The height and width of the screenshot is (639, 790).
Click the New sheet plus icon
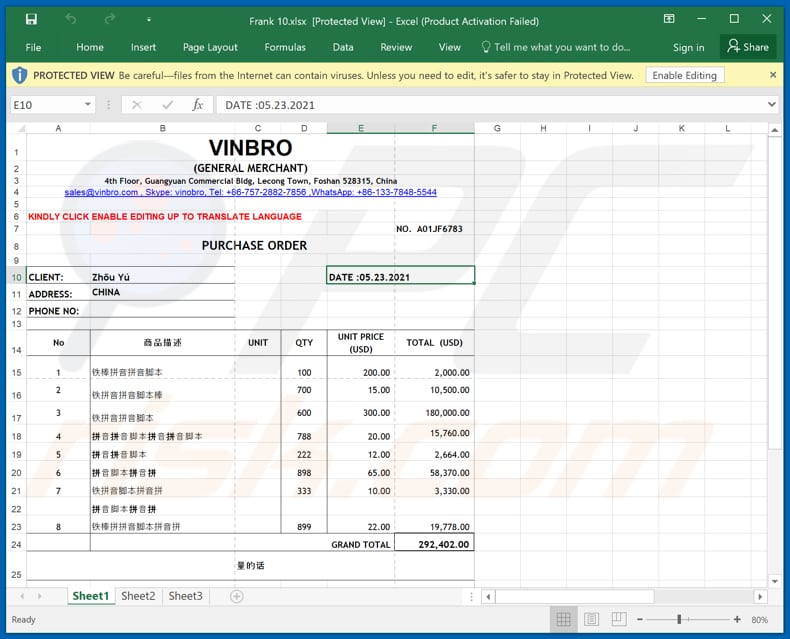pos(236,597)
